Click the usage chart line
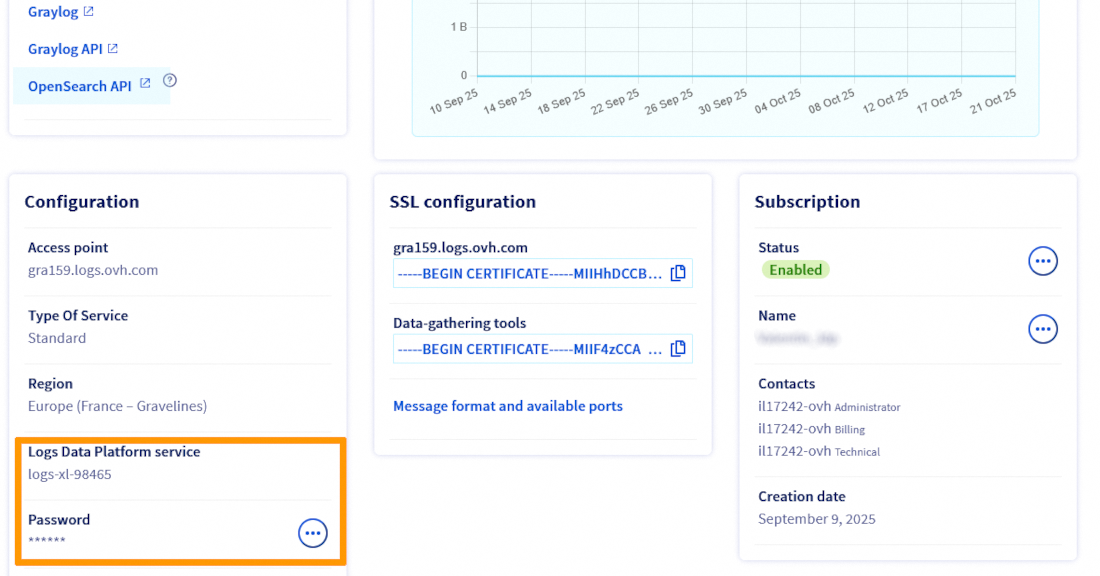Viewport: 1100px width, 576px height. (x=740, y=76)
